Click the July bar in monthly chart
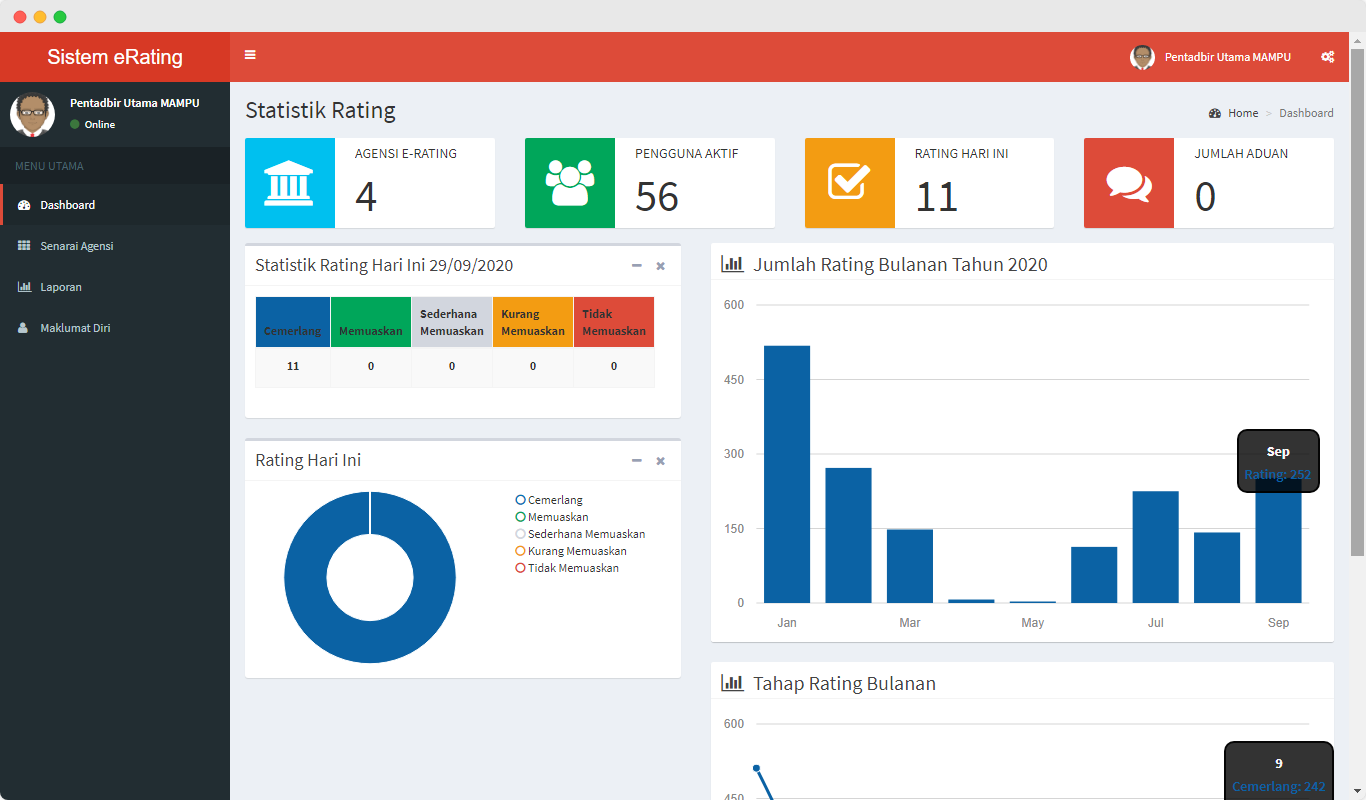The width and height of the screenshot is (1366, 800). 1155,547
